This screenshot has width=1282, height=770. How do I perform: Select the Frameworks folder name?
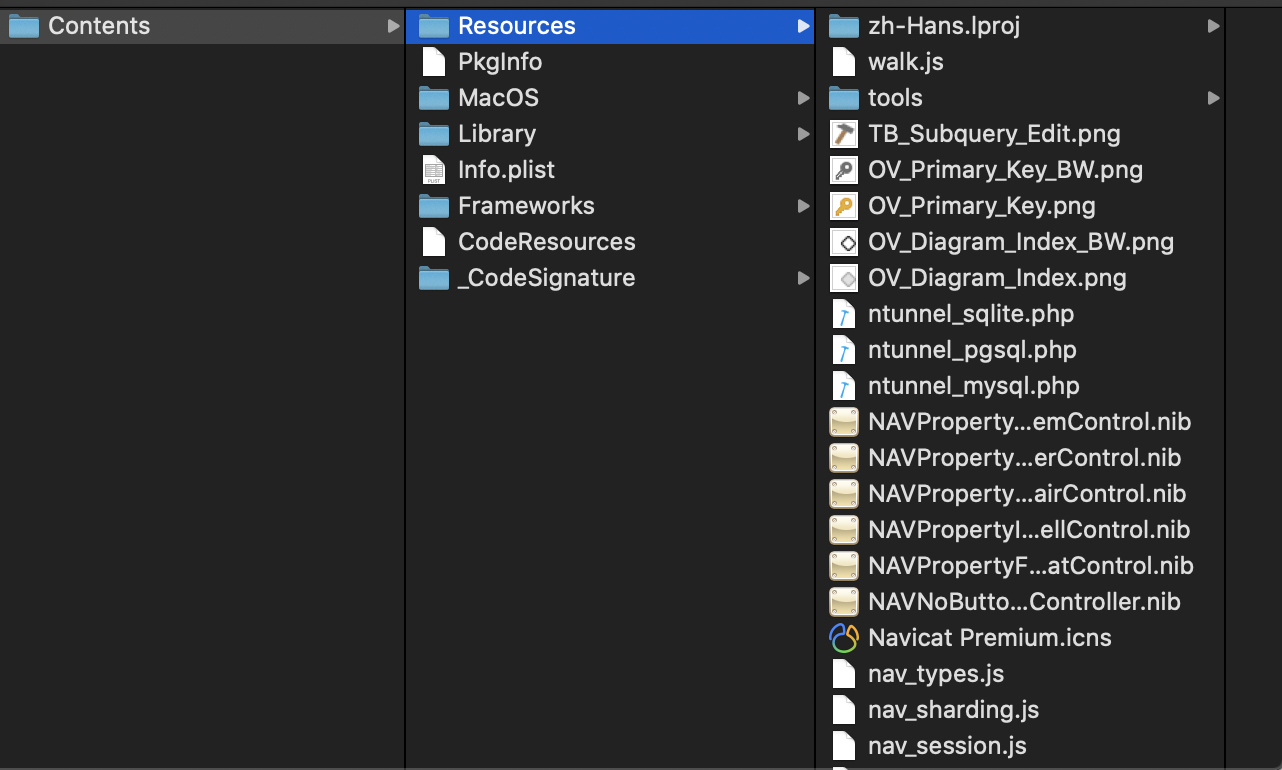[526, 206]
